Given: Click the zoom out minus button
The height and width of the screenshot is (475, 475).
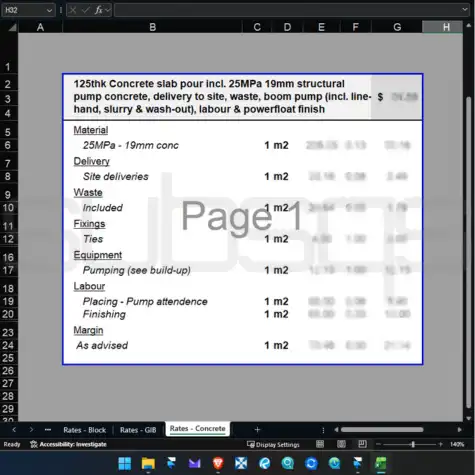Looking at the screenshot, I should pos(378,444).
